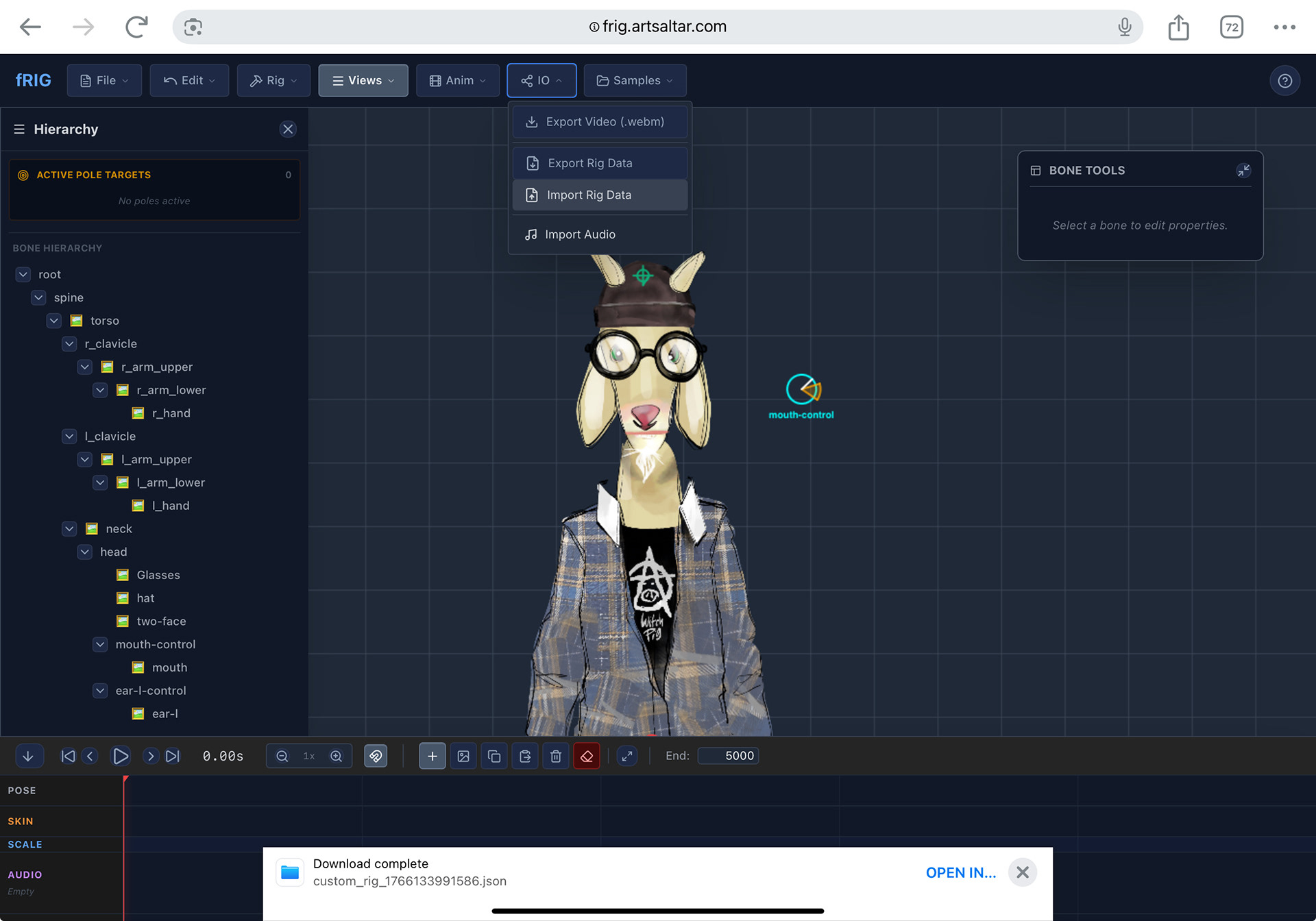Collapse the root bone node
1316x921 pixels.
tap(23, 274)
